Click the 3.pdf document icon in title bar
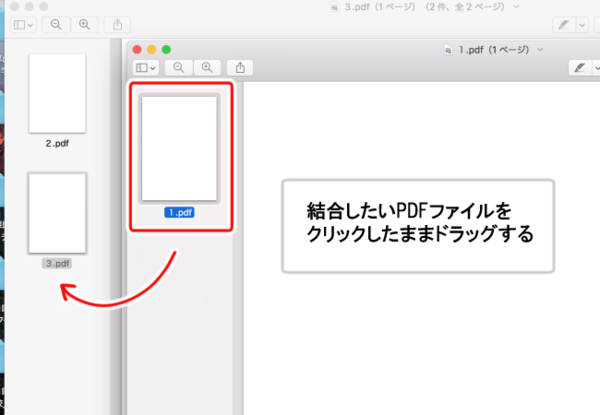The height and width of the screenshot is (415, 600). [x=334, y=7]
